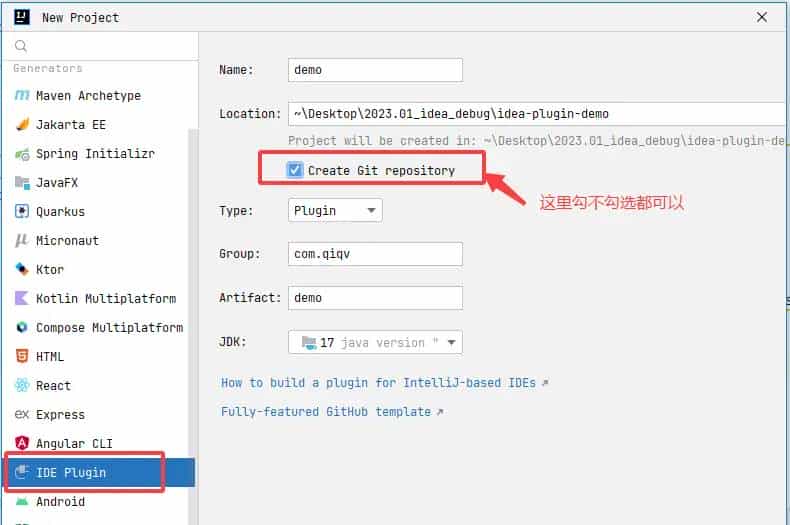
Task: Click the Express ex icon
Action: (x=22, y=414)
